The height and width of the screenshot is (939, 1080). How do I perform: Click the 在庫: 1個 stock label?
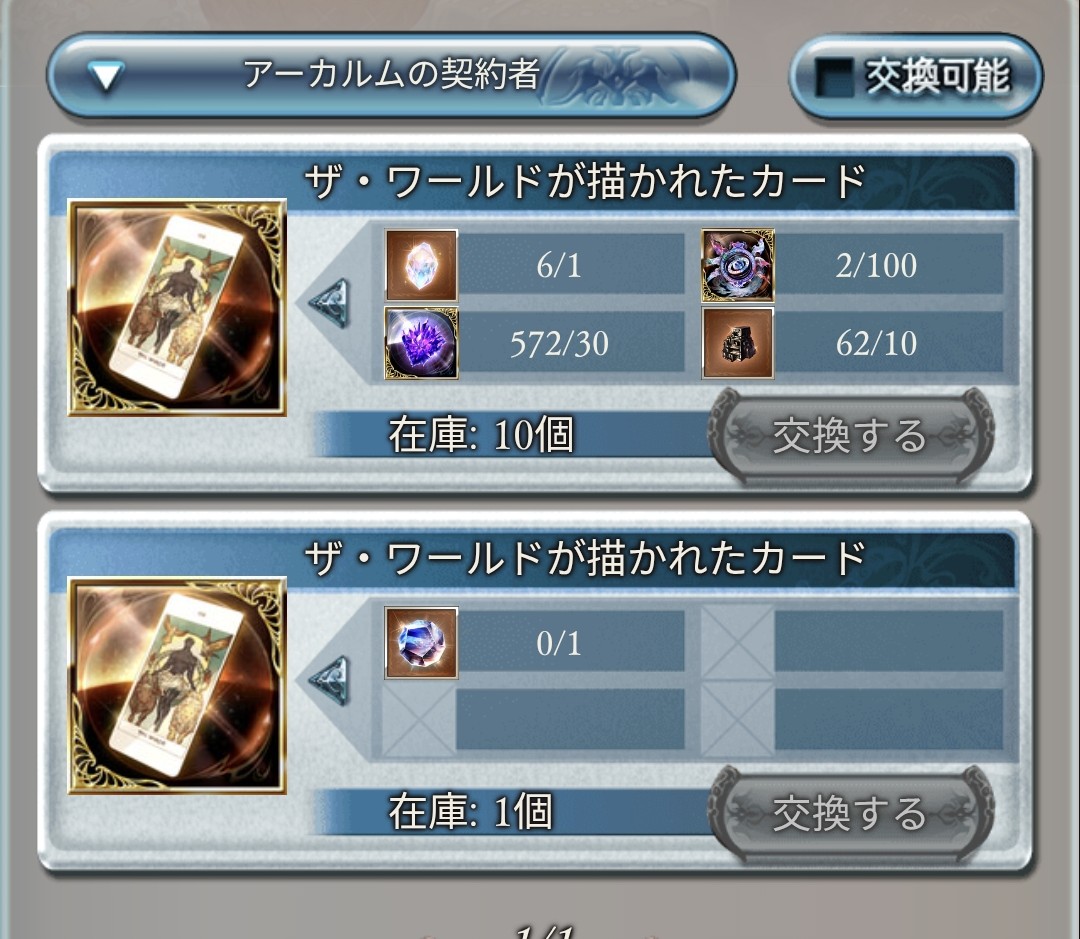[x=470, y=812]
